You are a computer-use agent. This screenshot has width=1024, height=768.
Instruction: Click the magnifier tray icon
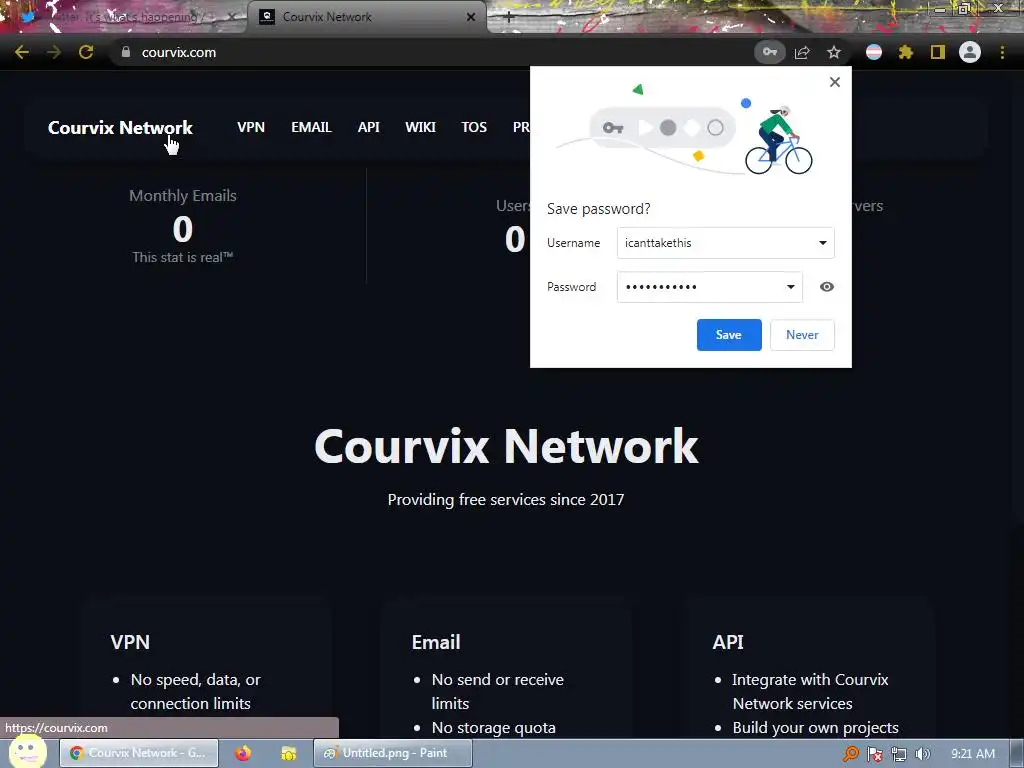[850, 754]
